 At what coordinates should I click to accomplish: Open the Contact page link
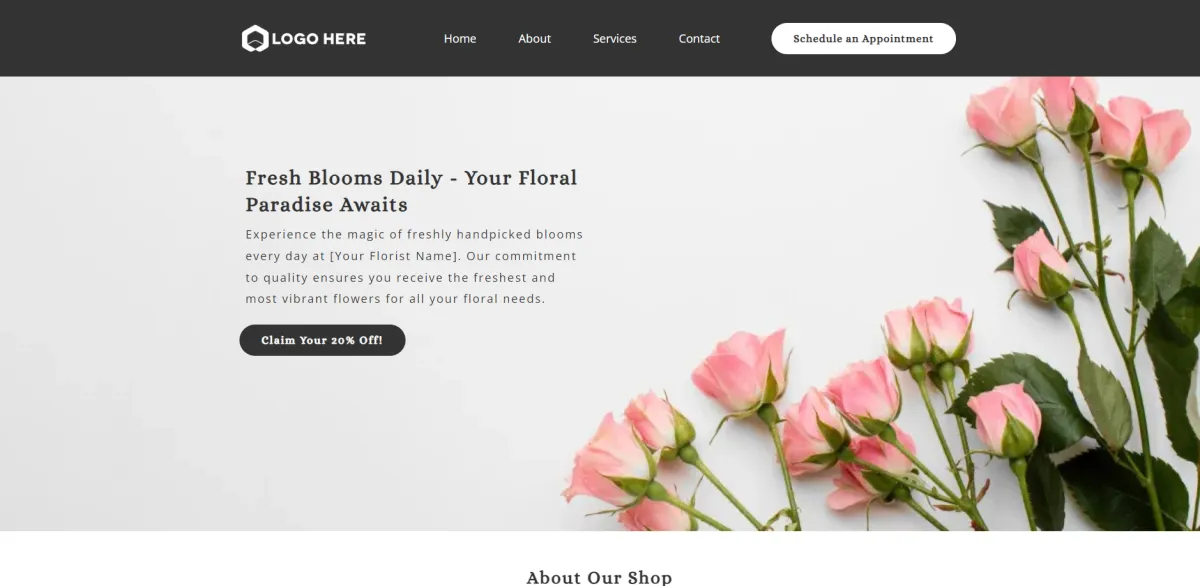click(699, 39)
